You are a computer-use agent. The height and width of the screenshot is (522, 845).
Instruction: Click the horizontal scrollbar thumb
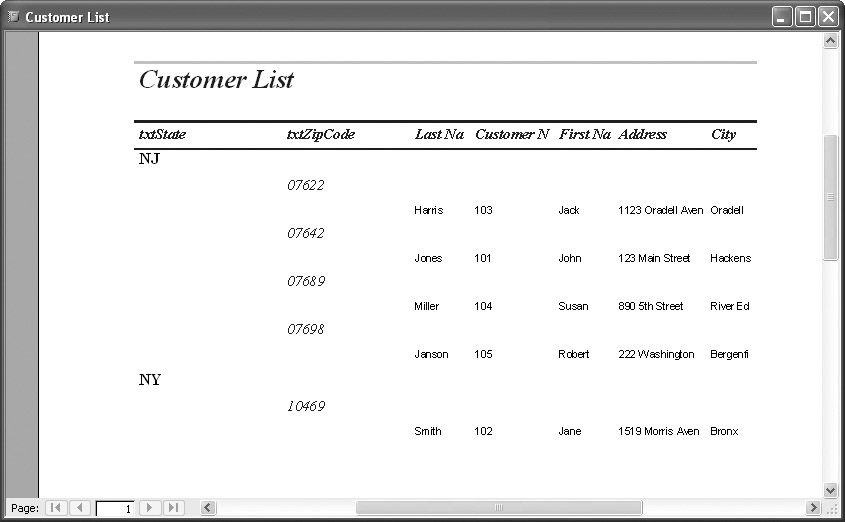click(498, 508)
